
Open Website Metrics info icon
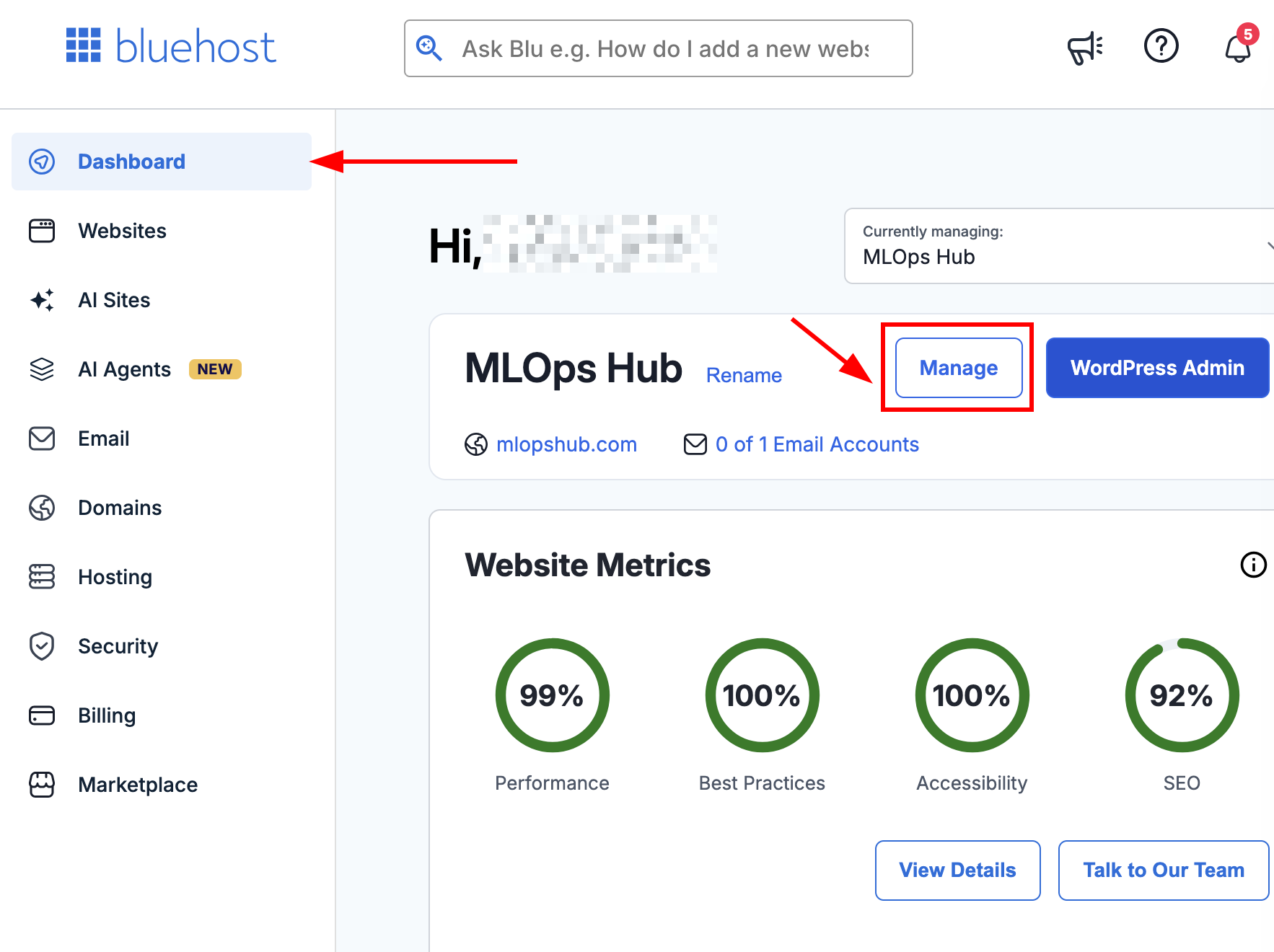click(1254, 565)
